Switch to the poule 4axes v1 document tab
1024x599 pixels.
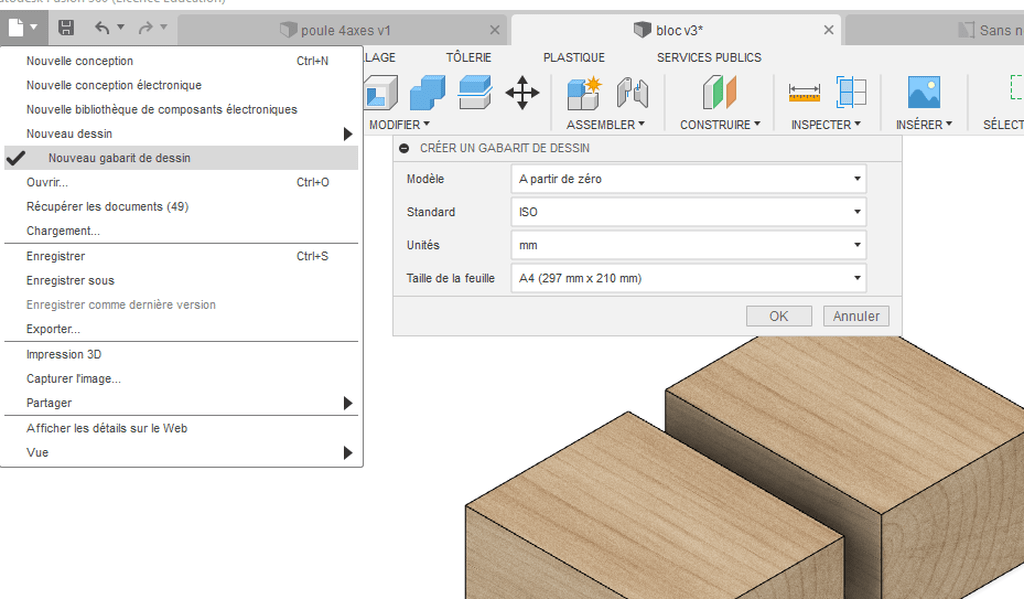coord(343,30)
